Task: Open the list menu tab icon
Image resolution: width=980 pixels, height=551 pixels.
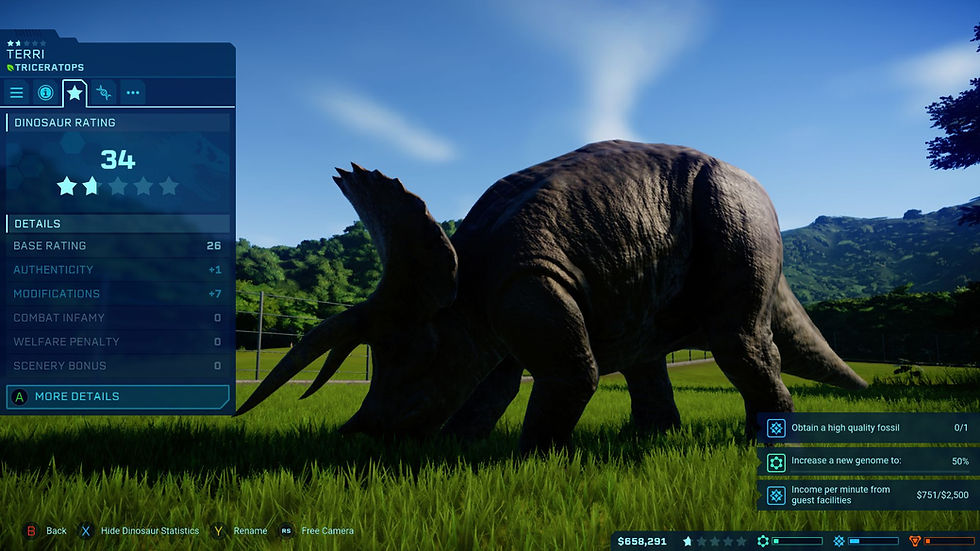Action: (x=16, y=93)
